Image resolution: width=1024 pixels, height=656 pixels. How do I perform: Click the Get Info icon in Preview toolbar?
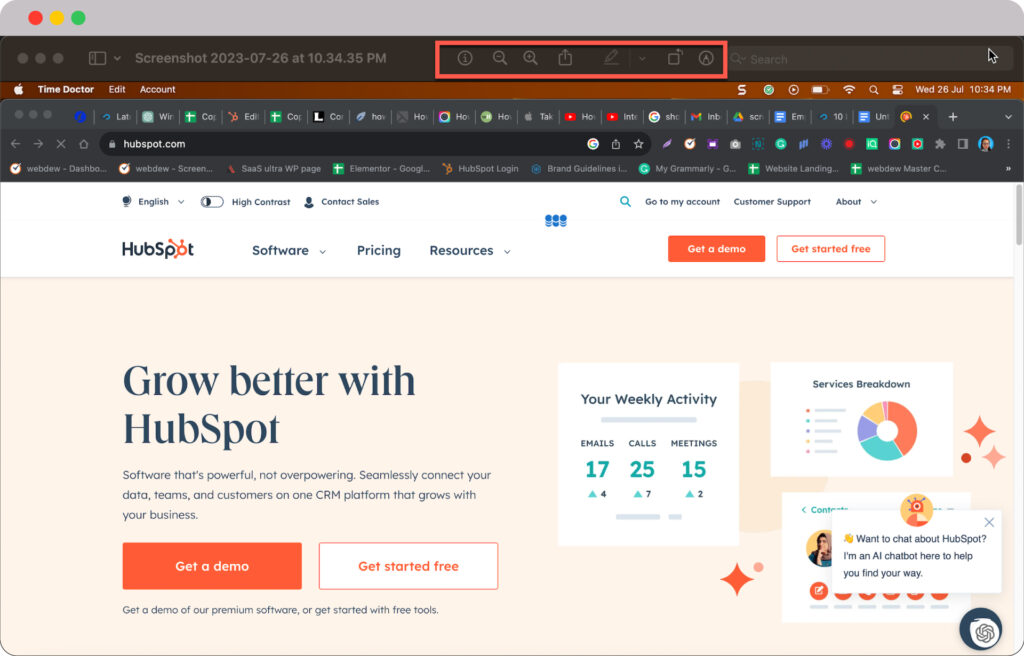[x=465, y=59]
